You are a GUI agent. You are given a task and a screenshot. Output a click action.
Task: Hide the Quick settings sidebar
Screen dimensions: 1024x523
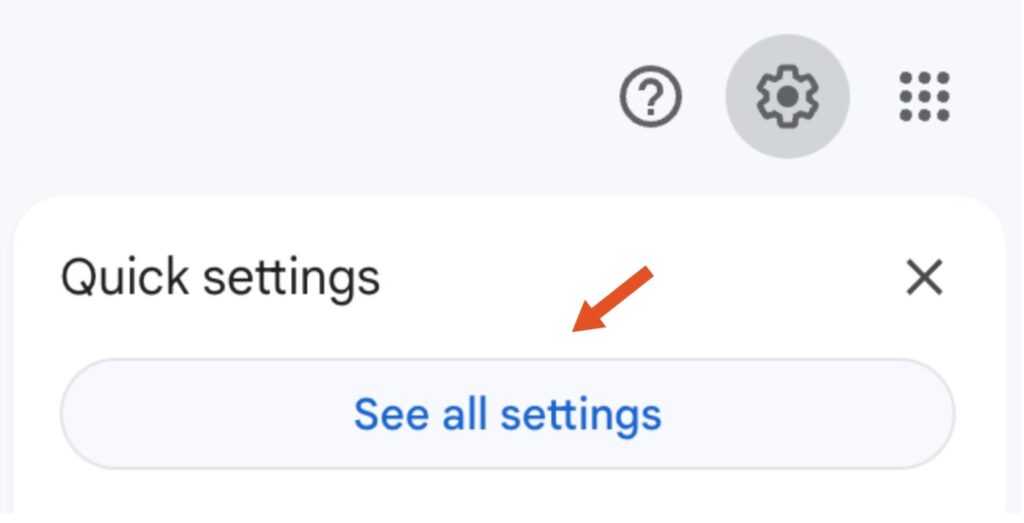click(x=924, y=277)
